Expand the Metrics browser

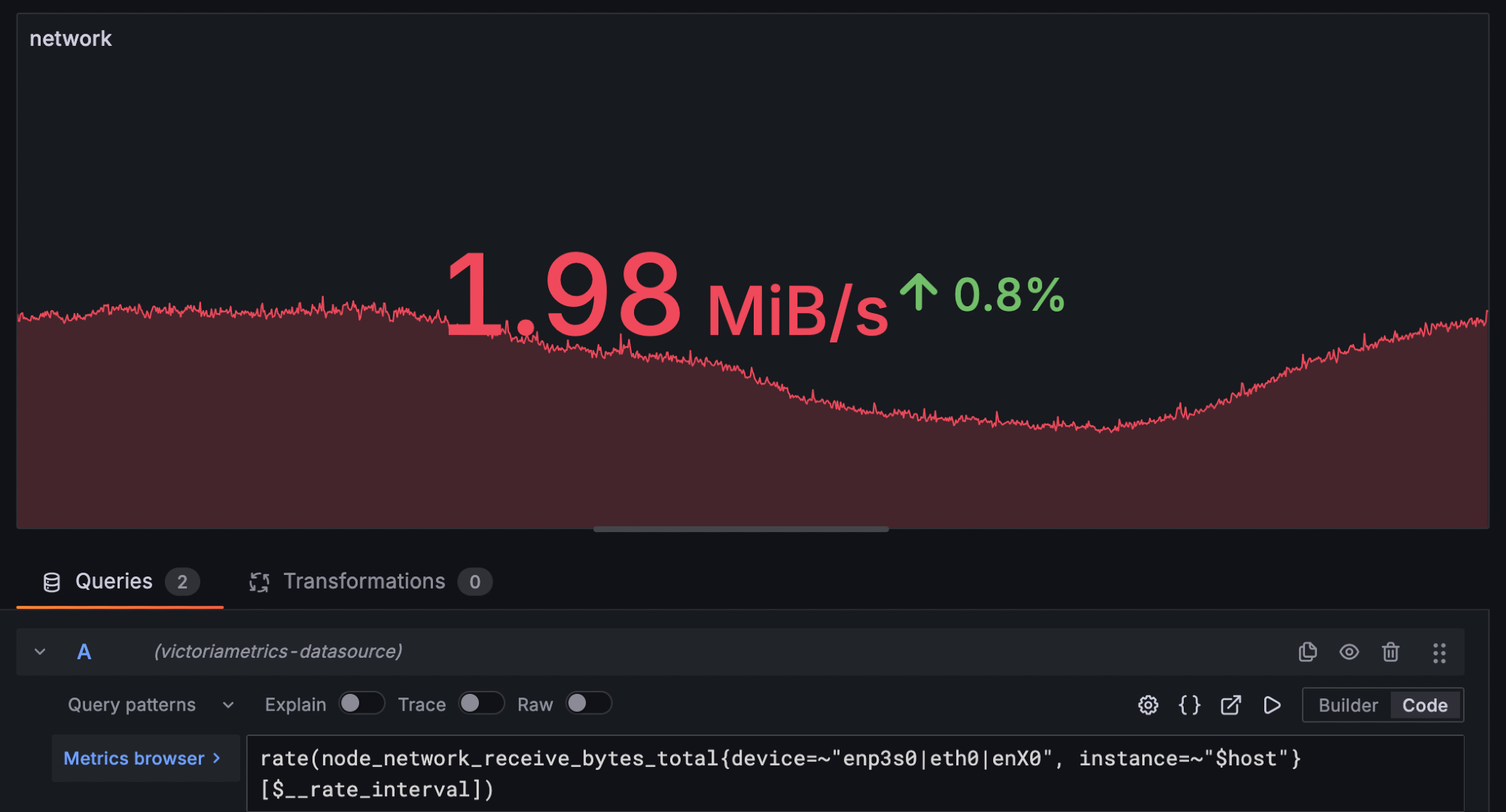tap(143, 759)
